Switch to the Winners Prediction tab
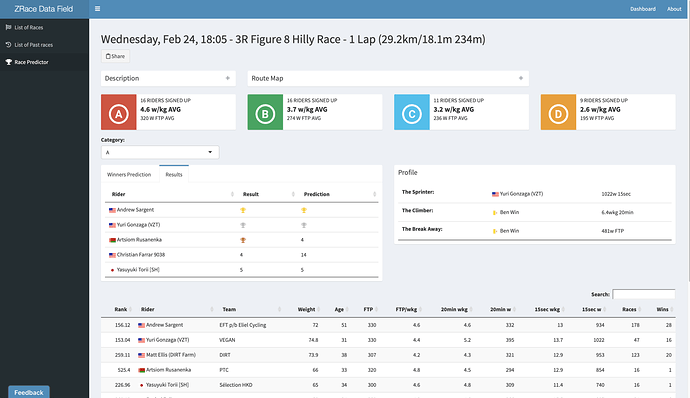690x398 pixels. 129,174
